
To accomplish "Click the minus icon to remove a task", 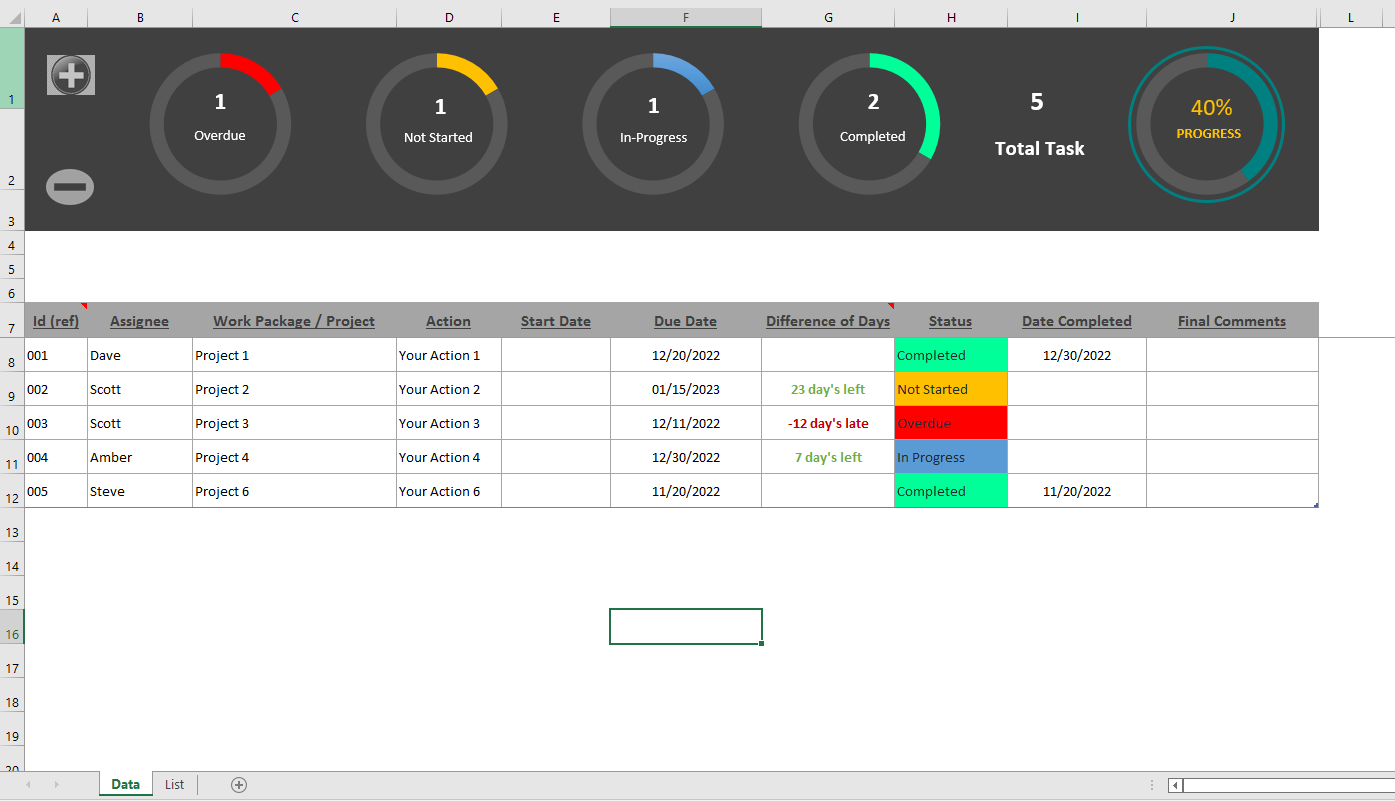I will [x=70, y=187].
